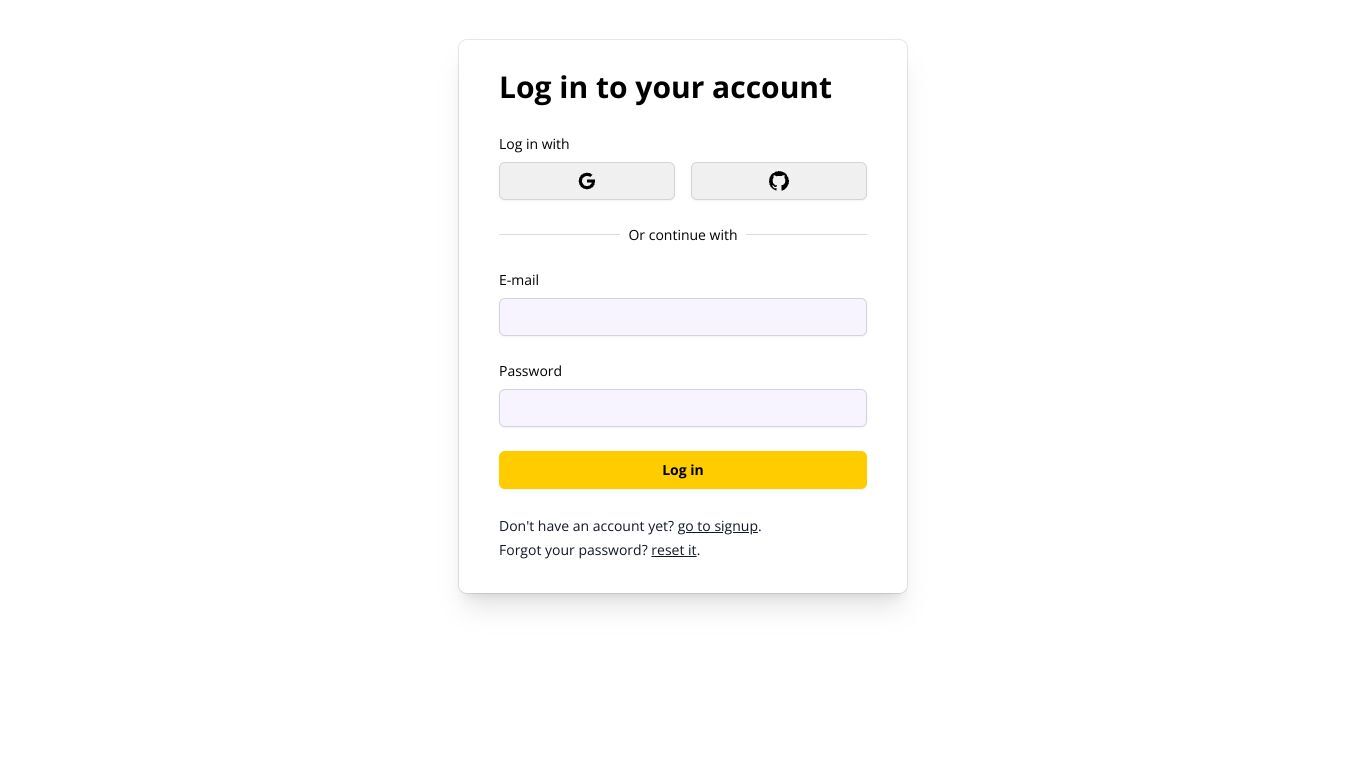This screenshot has width=1366, height=768.
Task: Submit the login form
Action: (x=683, y=470)
